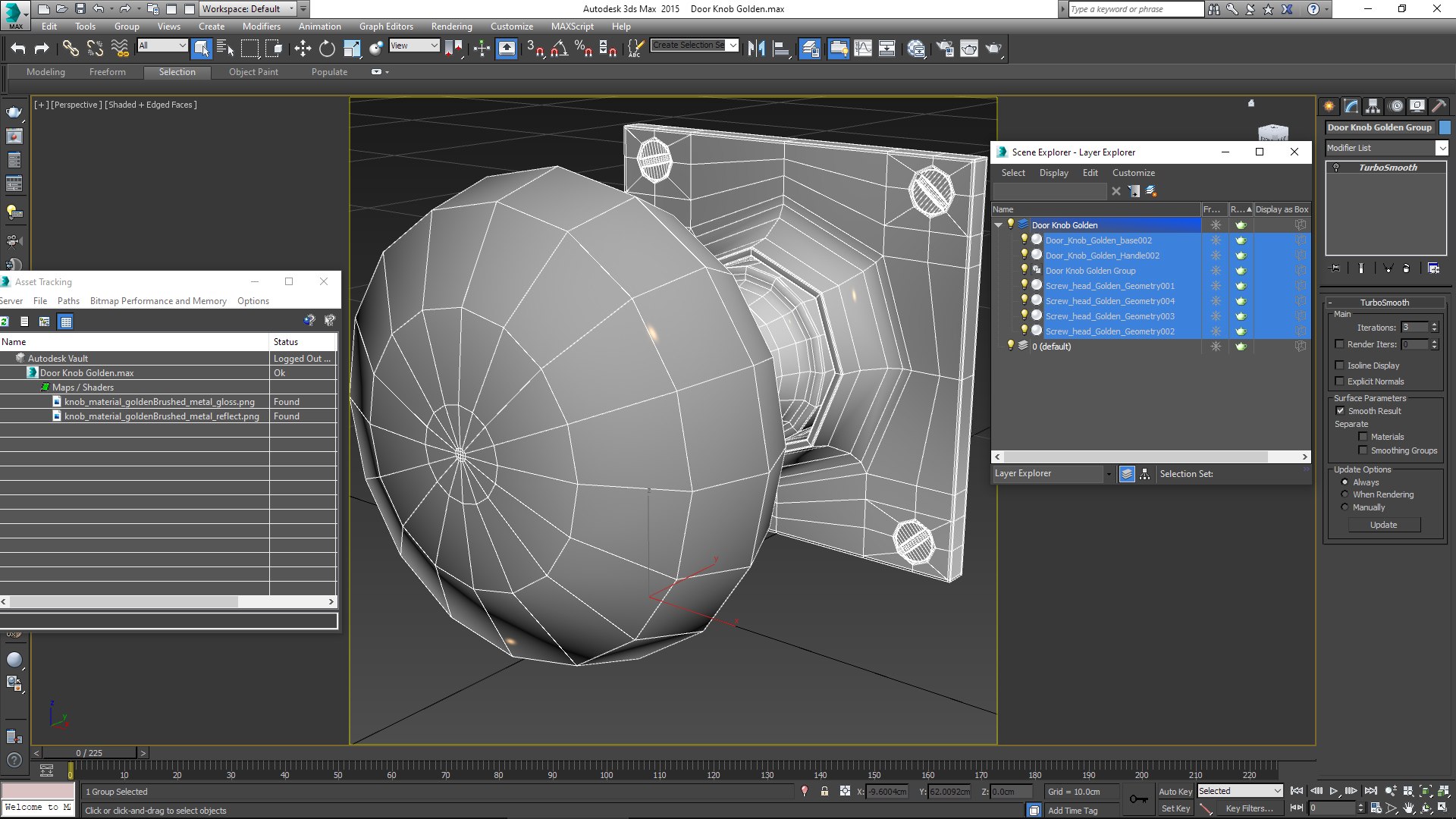Image resolution: width=1456 pixels, height=819 pixels.
Task: Click the Update button in TurboSmooth
Action: click(1383, 525)
